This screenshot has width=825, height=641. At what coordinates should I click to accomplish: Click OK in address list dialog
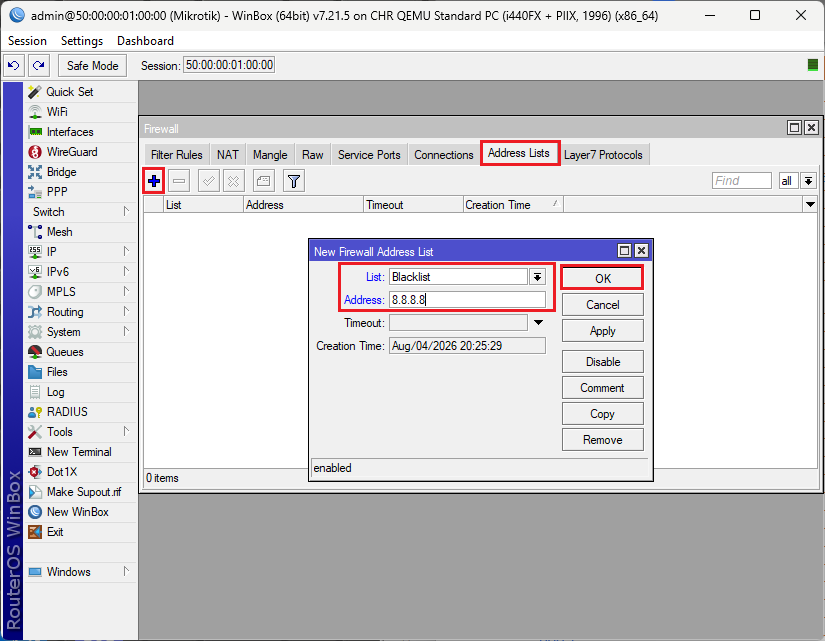click(602, 278)
